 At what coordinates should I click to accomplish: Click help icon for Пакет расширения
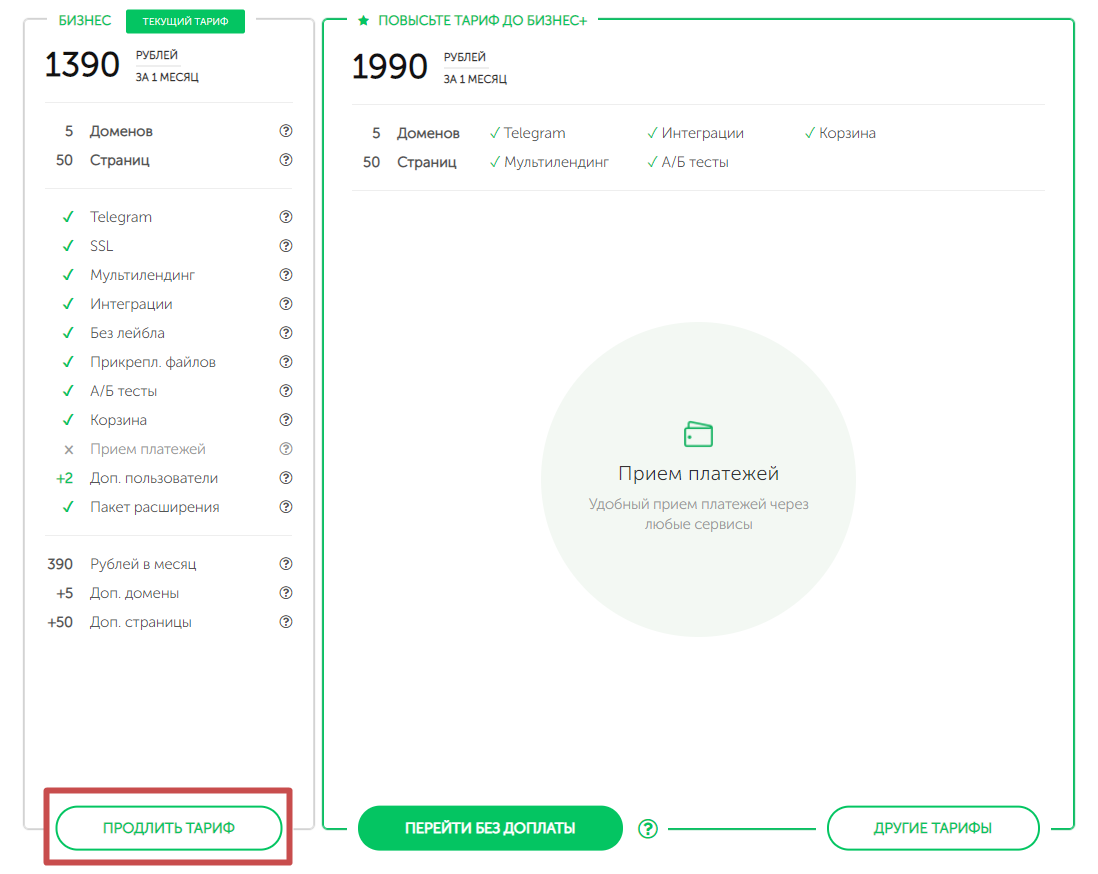286,507
